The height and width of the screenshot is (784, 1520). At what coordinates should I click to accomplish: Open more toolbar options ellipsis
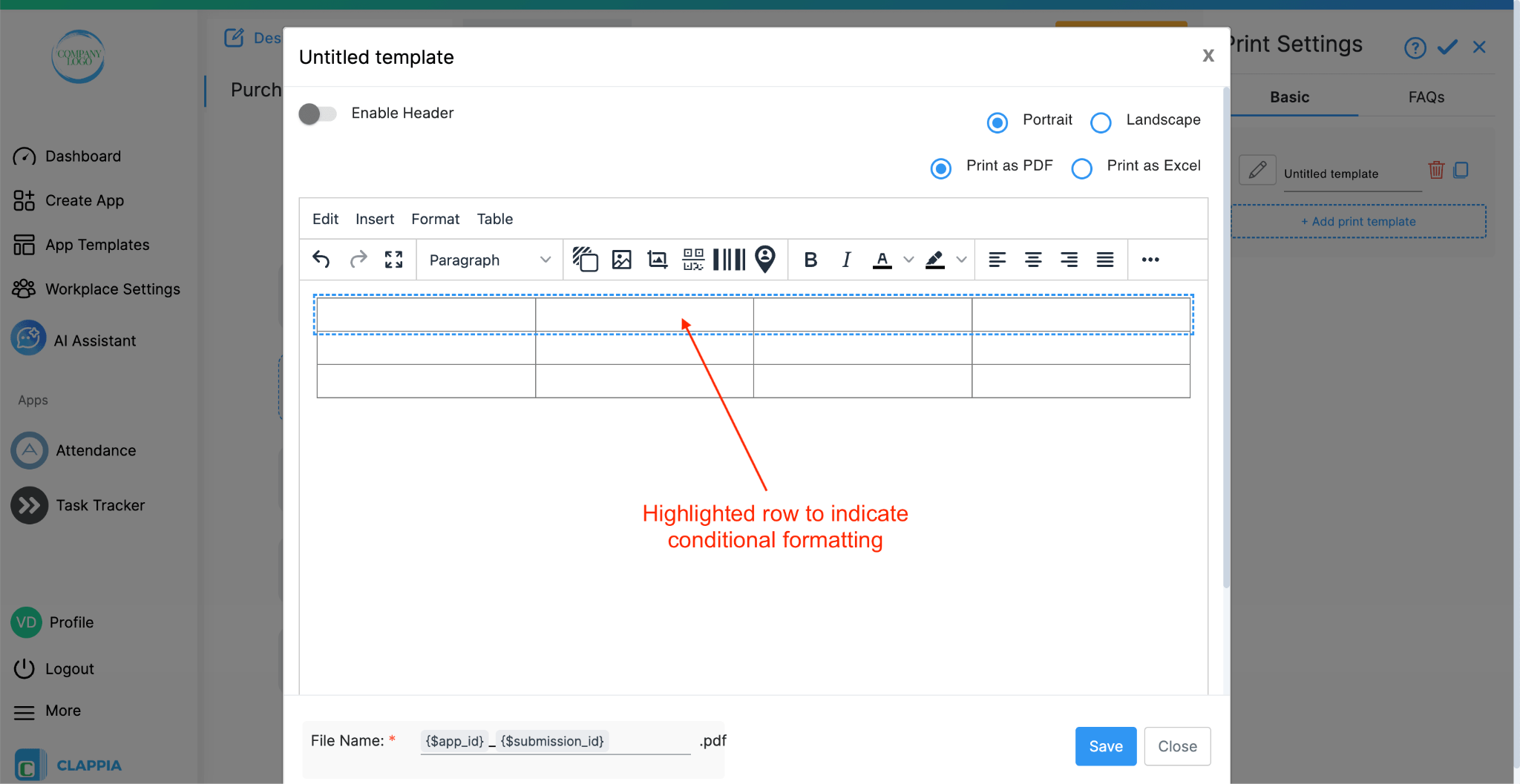pos(1150,260)
